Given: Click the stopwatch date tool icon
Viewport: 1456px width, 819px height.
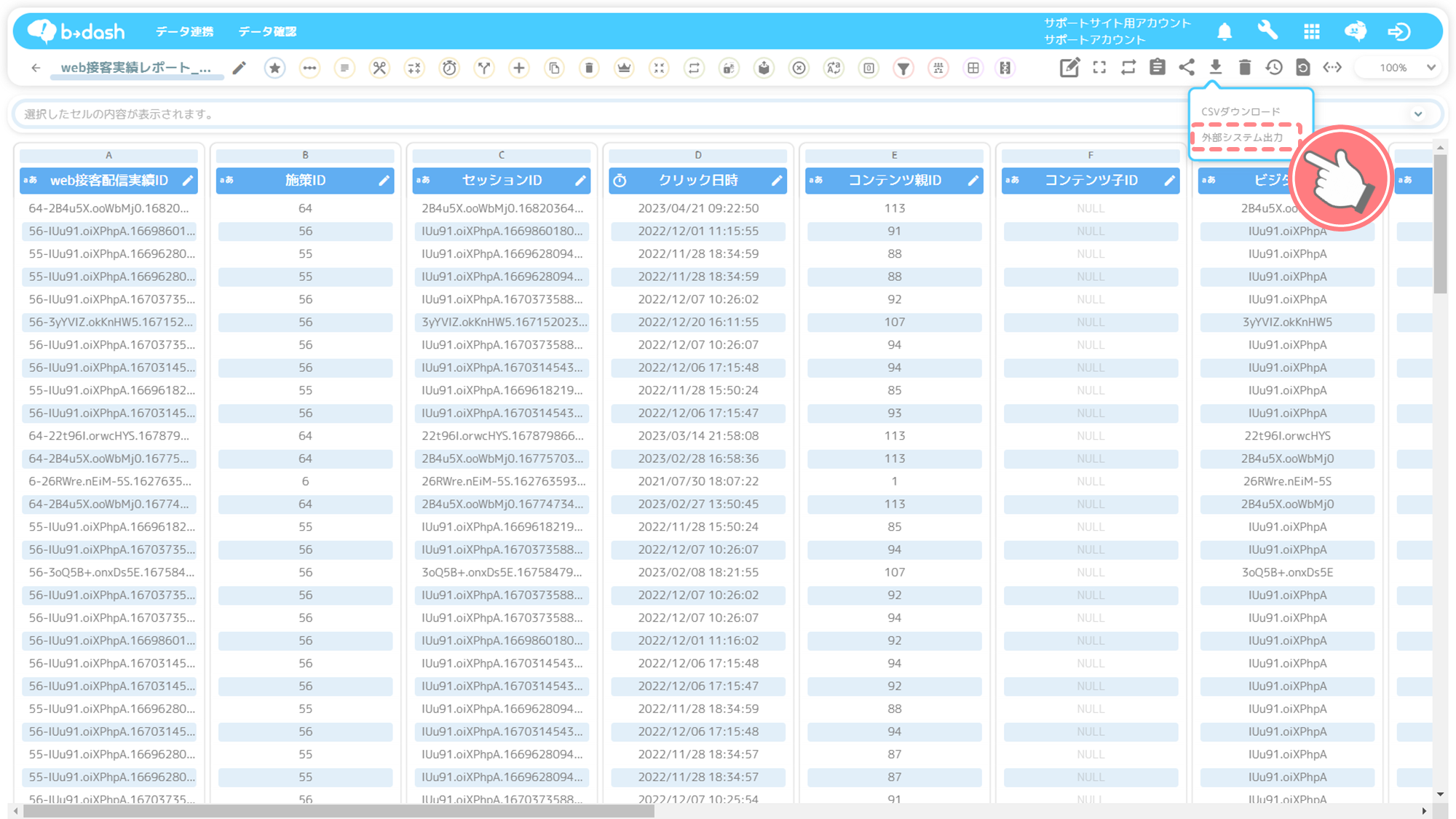Looking at the screenshot, I should click(449, 68).
